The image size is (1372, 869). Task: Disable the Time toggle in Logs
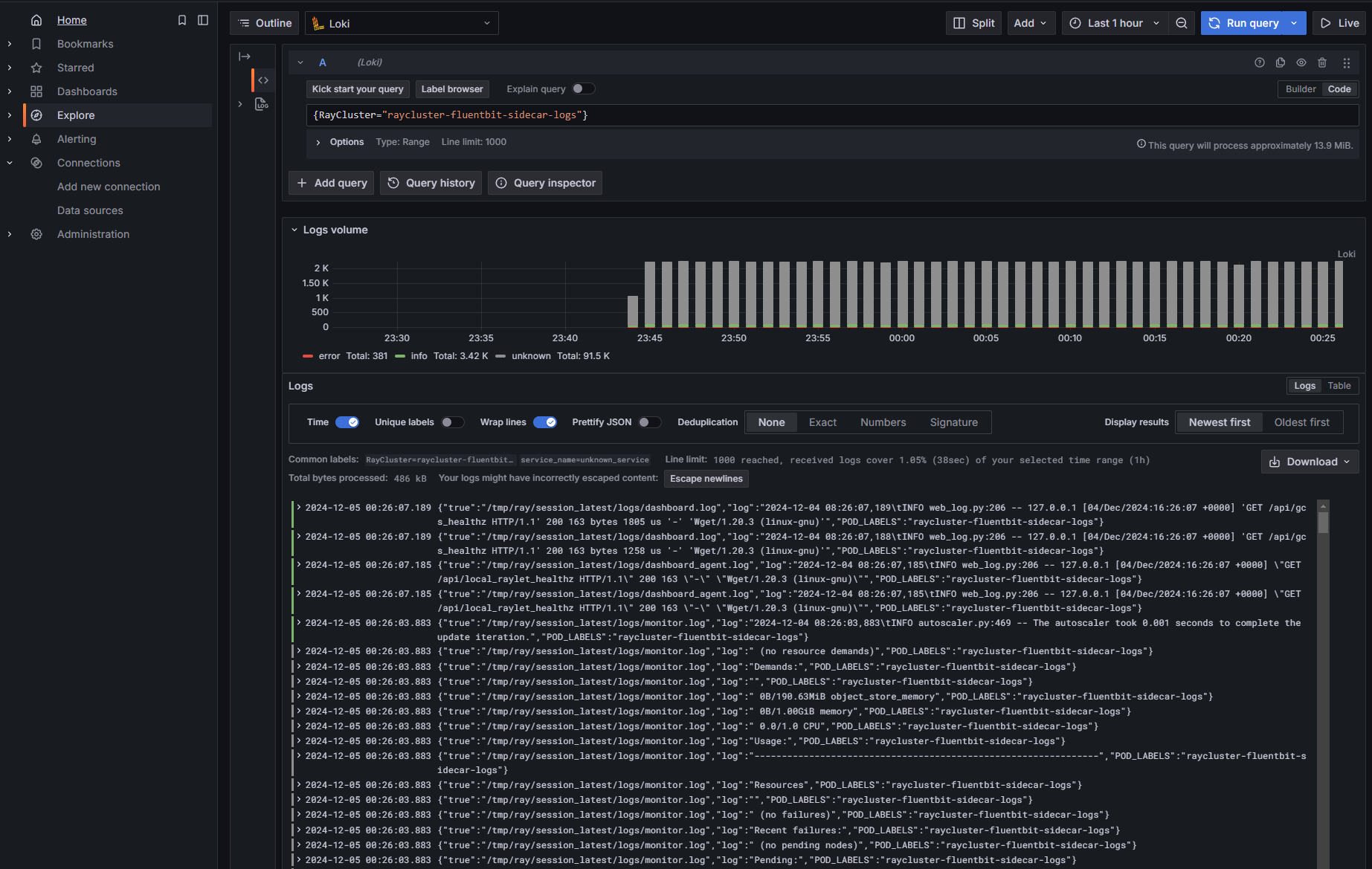(347, 422)
